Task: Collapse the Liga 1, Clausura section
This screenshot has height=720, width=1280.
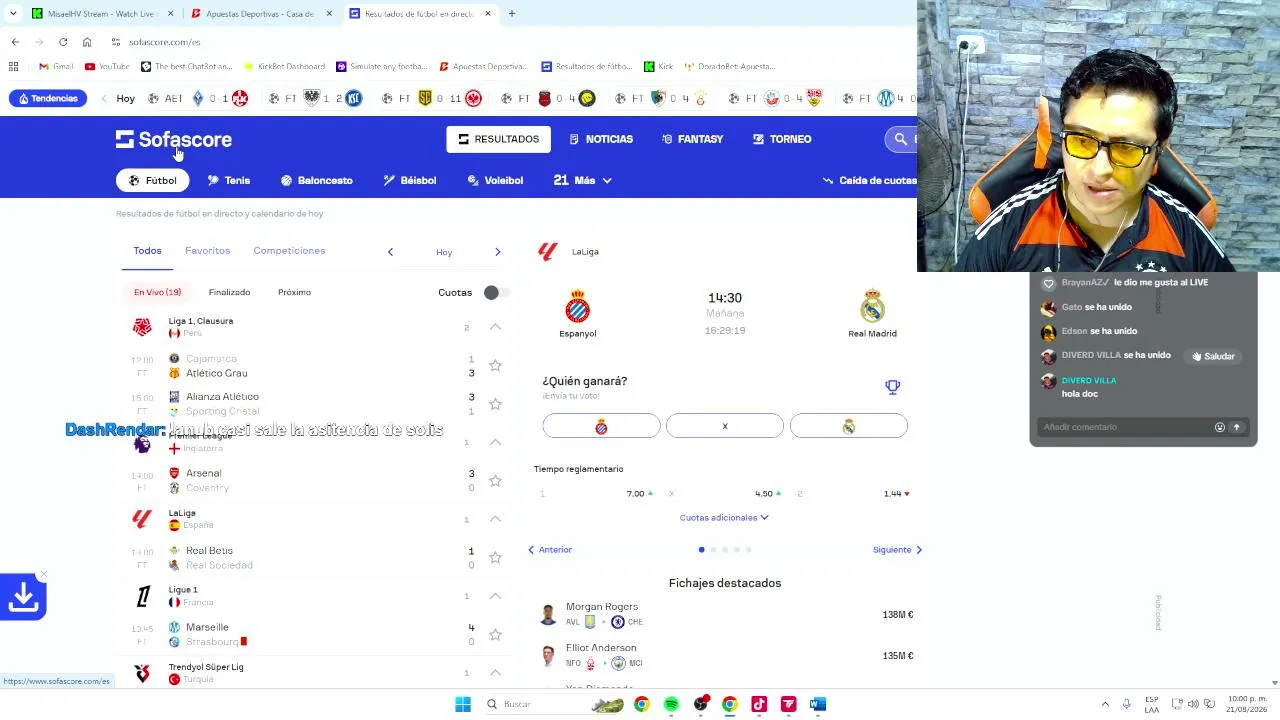Action: point(495,327)
